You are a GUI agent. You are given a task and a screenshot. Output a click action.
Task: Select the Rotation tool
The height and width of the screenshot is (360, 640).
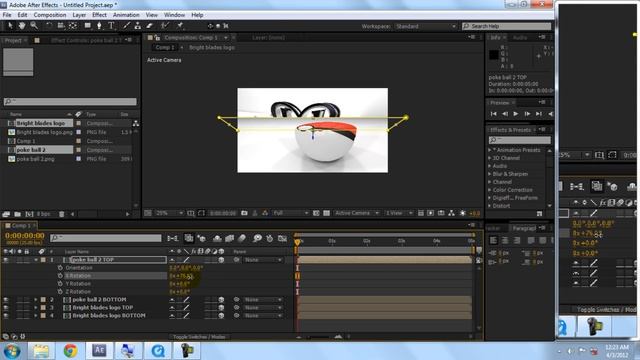49,26
